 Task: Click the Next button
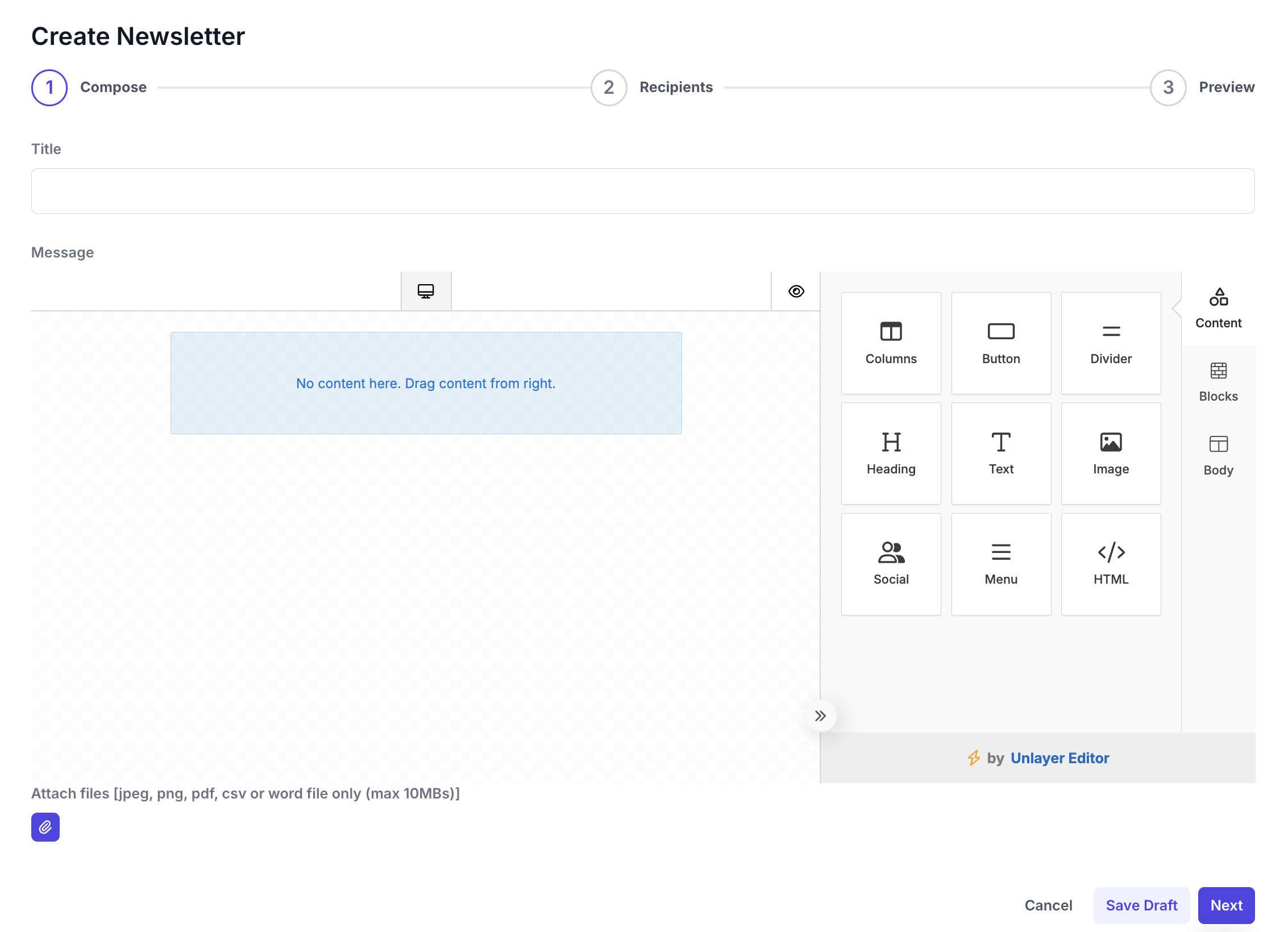tap(1226, 905)
